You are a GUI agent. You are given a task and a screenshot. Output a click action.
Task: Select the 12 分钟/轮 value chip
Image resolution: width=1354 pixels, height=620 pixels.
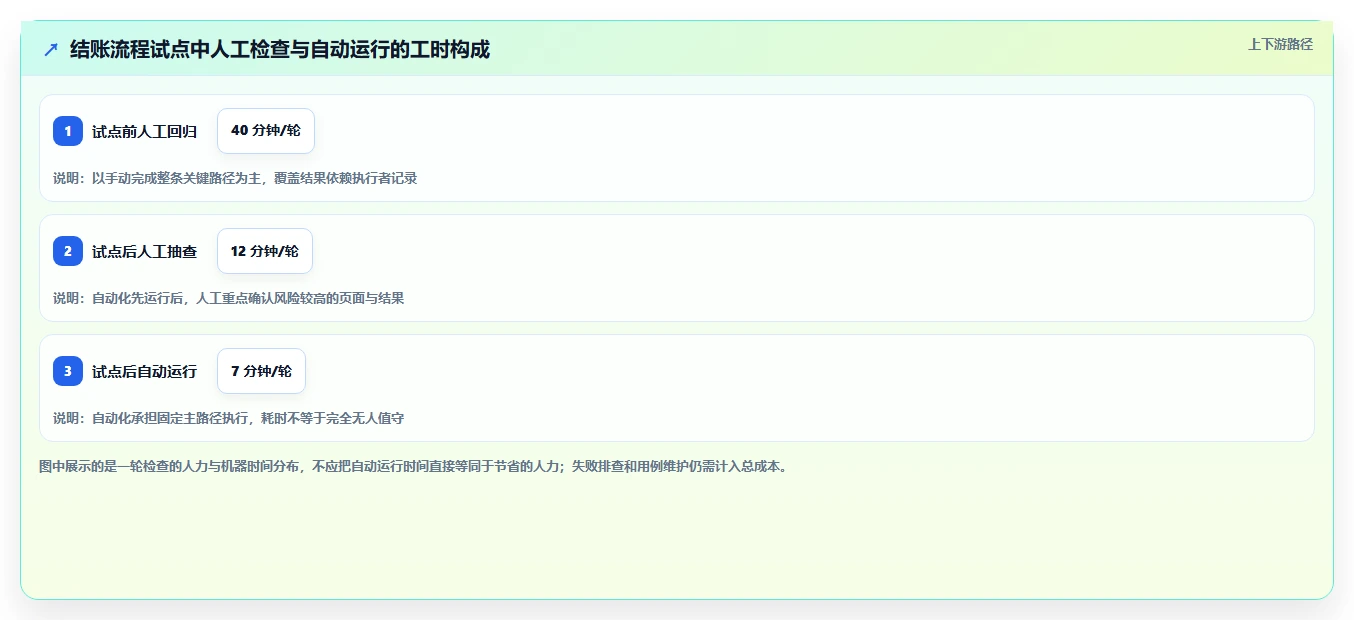pos(265,251)
